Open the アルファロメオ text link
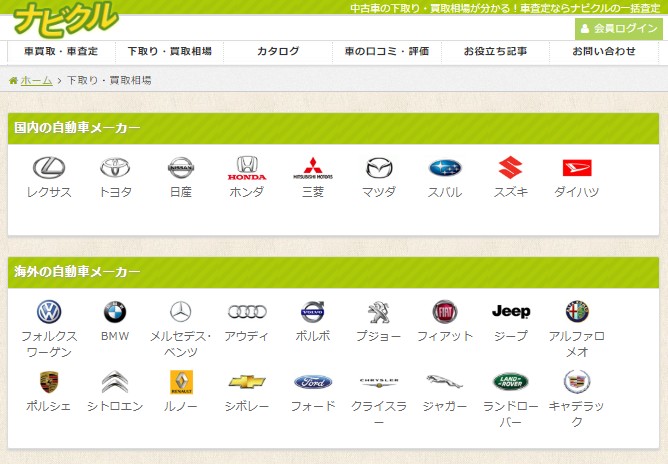This screenshot has height=464, width=668. (x=577, y=344)
